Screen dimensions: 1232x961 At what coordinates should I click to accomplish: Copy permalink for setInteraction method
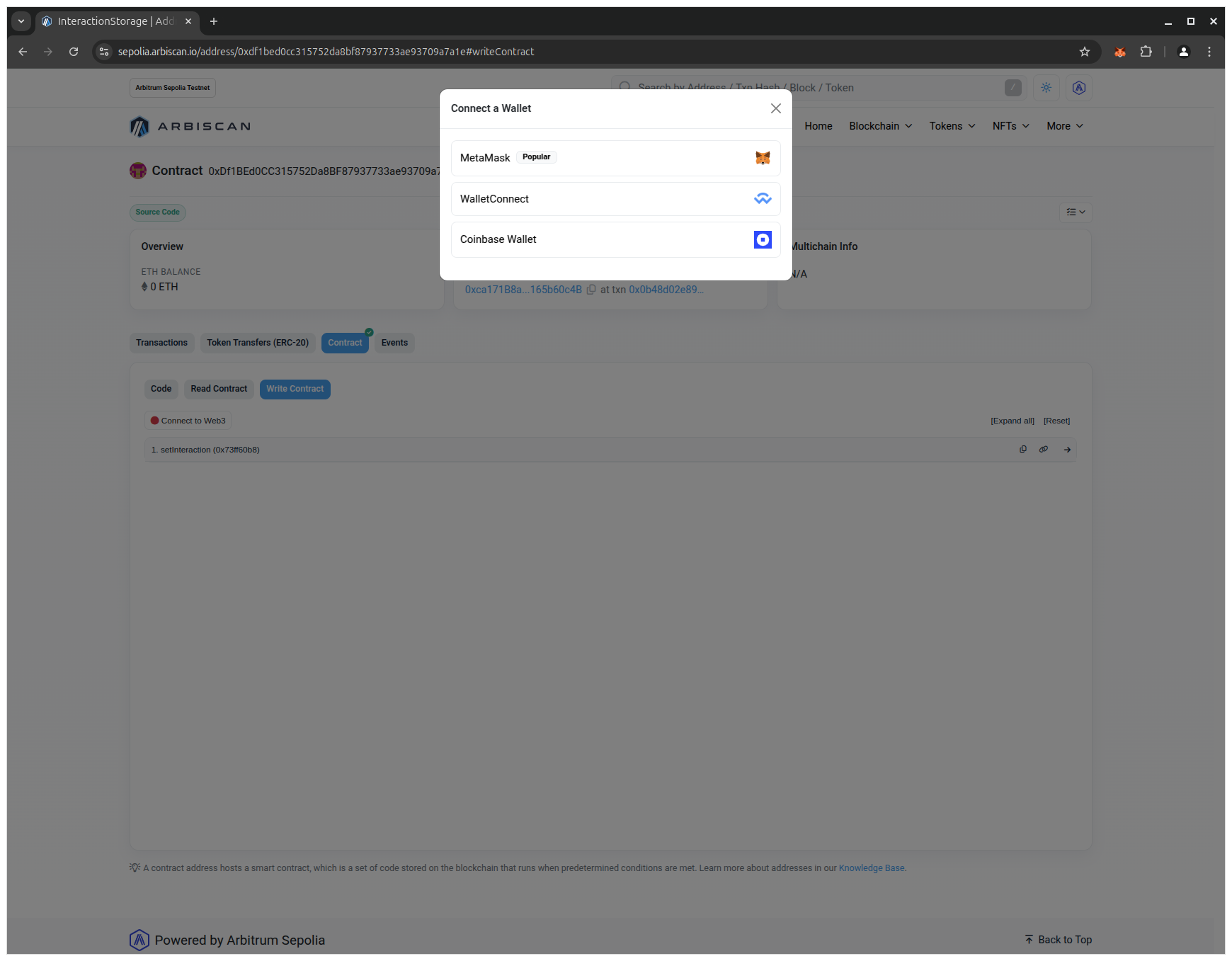point(1043,450)
